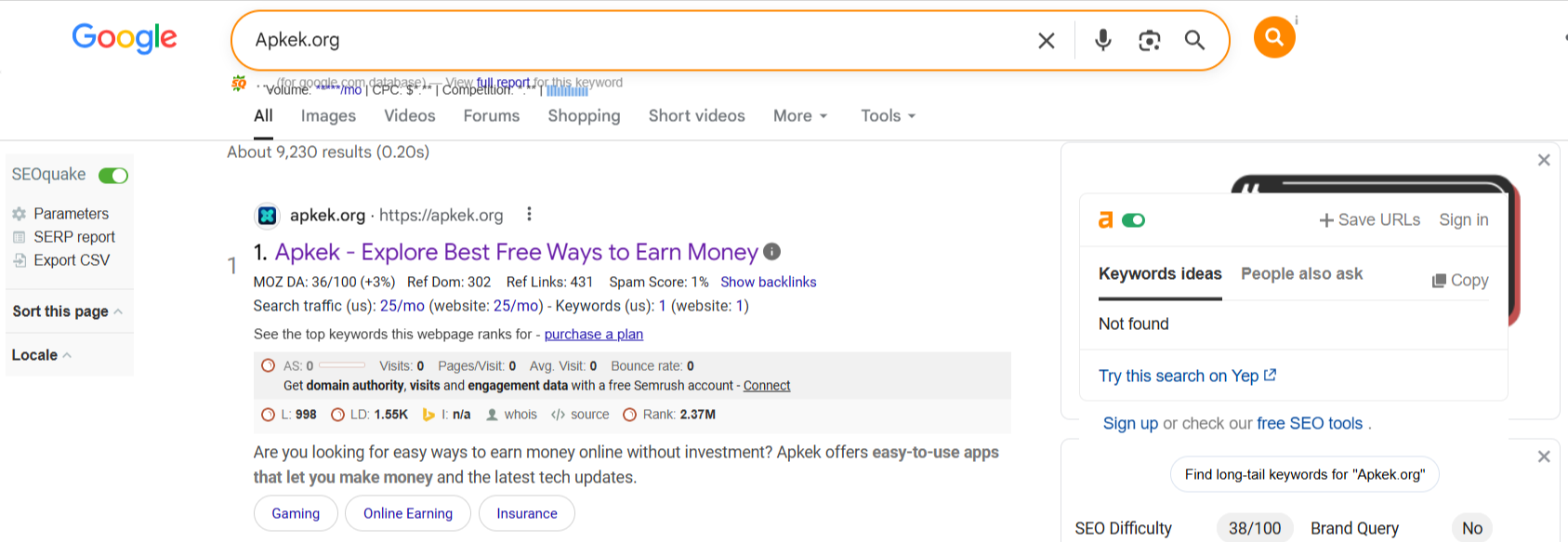Open the People also ask tab
This screenshot has height=542, width=1568.
click(1302, 274)
